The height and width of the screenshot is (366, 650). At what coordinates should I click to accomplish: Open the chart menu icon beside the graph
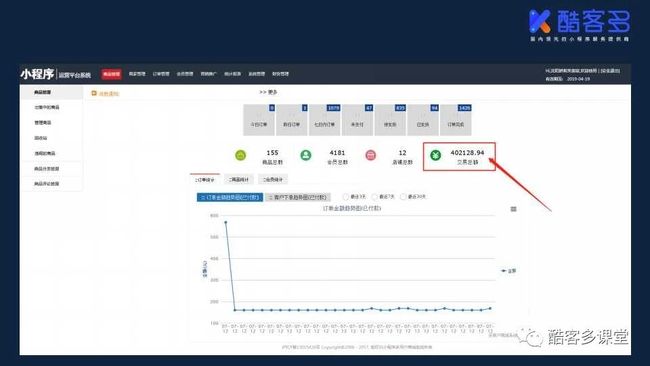click(513, 209)
